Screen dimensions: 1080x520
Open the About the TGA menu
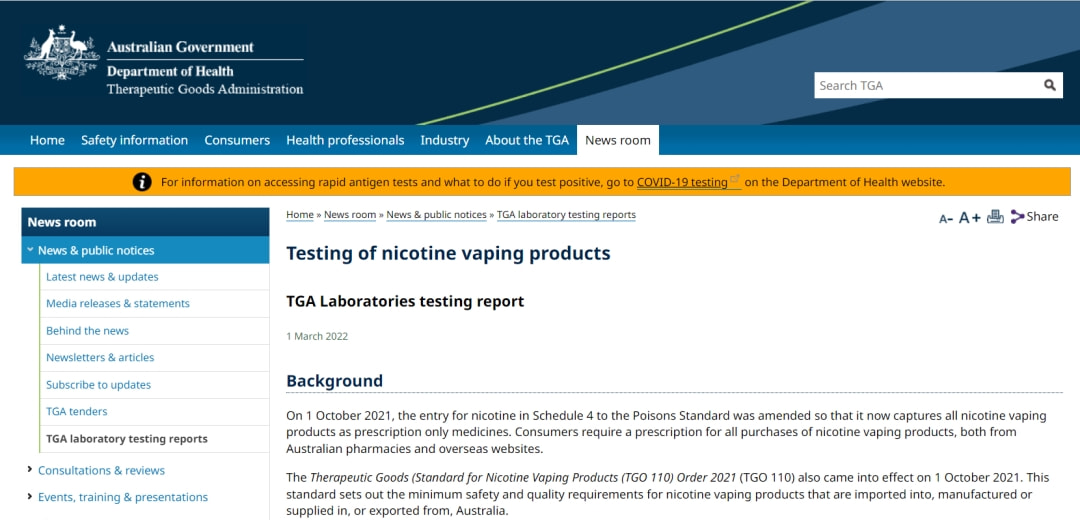point(526,140)
